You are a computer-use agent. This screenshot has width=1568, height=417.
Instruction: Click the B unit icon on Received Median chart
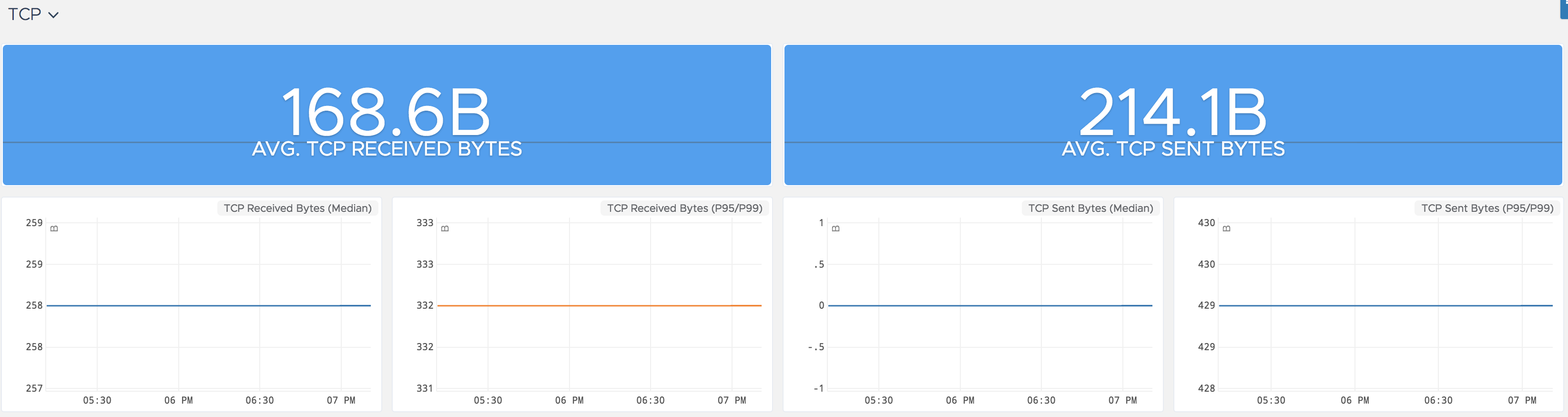tap(54, 229)
